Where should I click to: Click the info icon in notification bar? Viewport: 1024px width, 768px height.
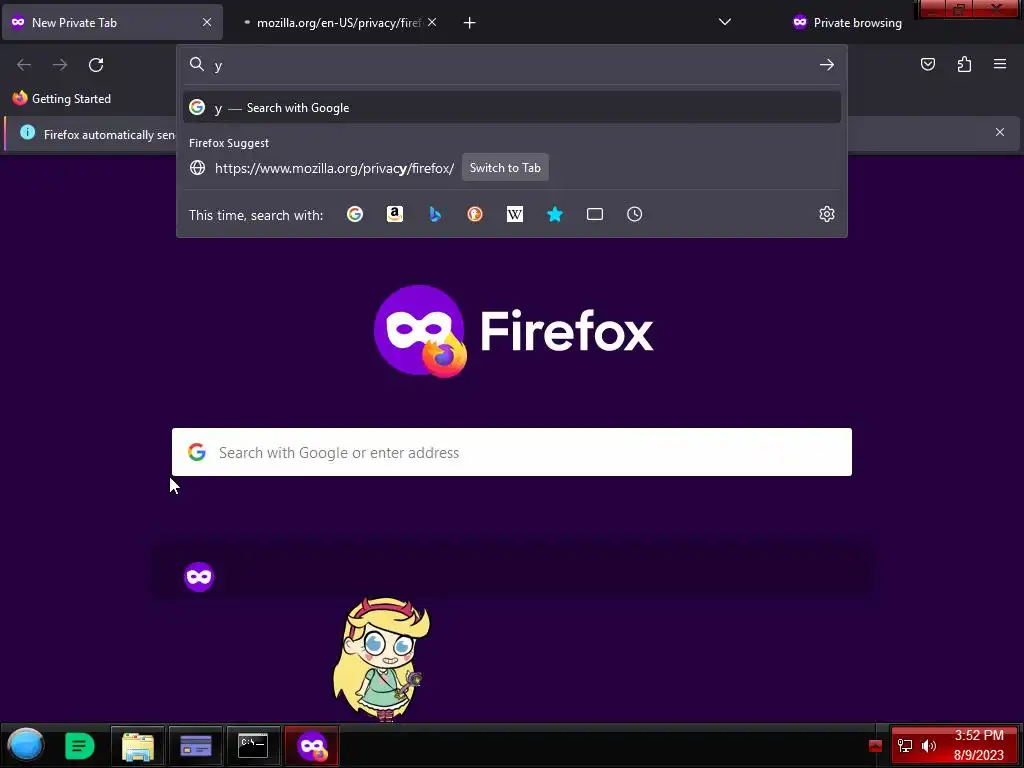pos(27,133)
